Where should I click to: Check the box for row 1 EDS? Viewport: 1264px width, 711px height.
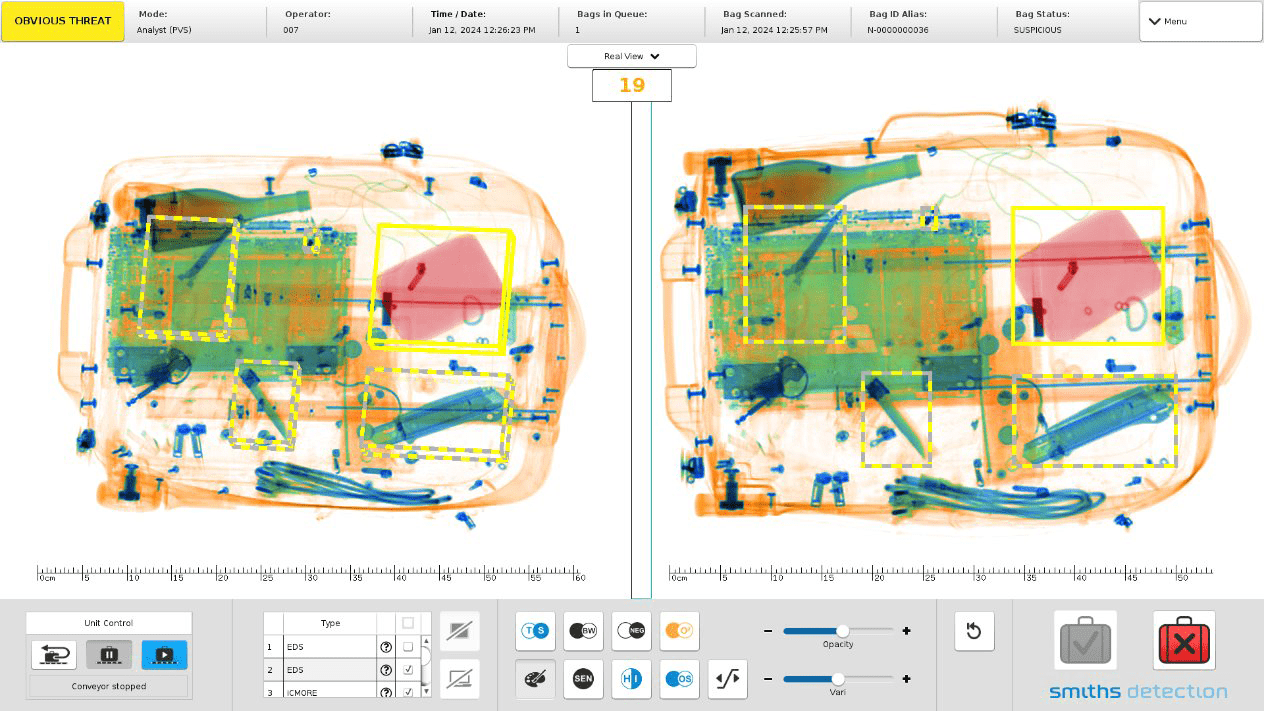click(408, 647)
